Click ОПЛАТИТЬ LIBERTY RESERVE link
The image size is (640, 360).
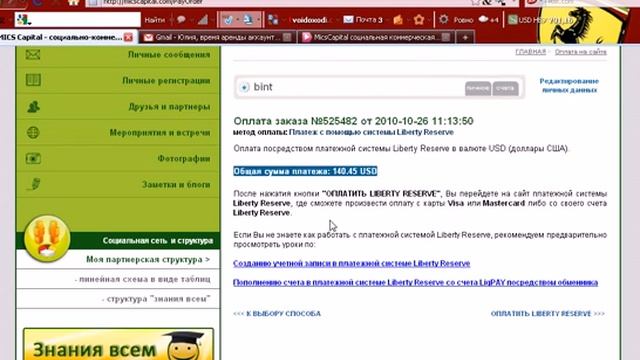point(548,313)
